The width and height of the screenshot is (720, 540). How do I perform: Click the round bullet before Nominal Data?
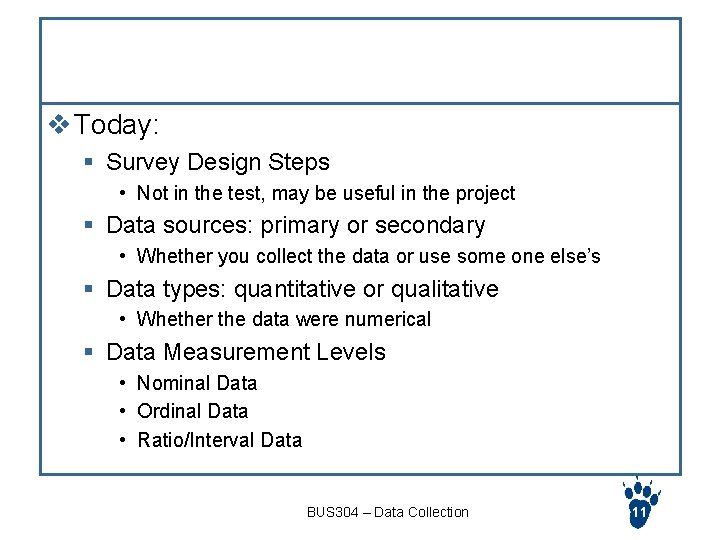click(122, 383)
